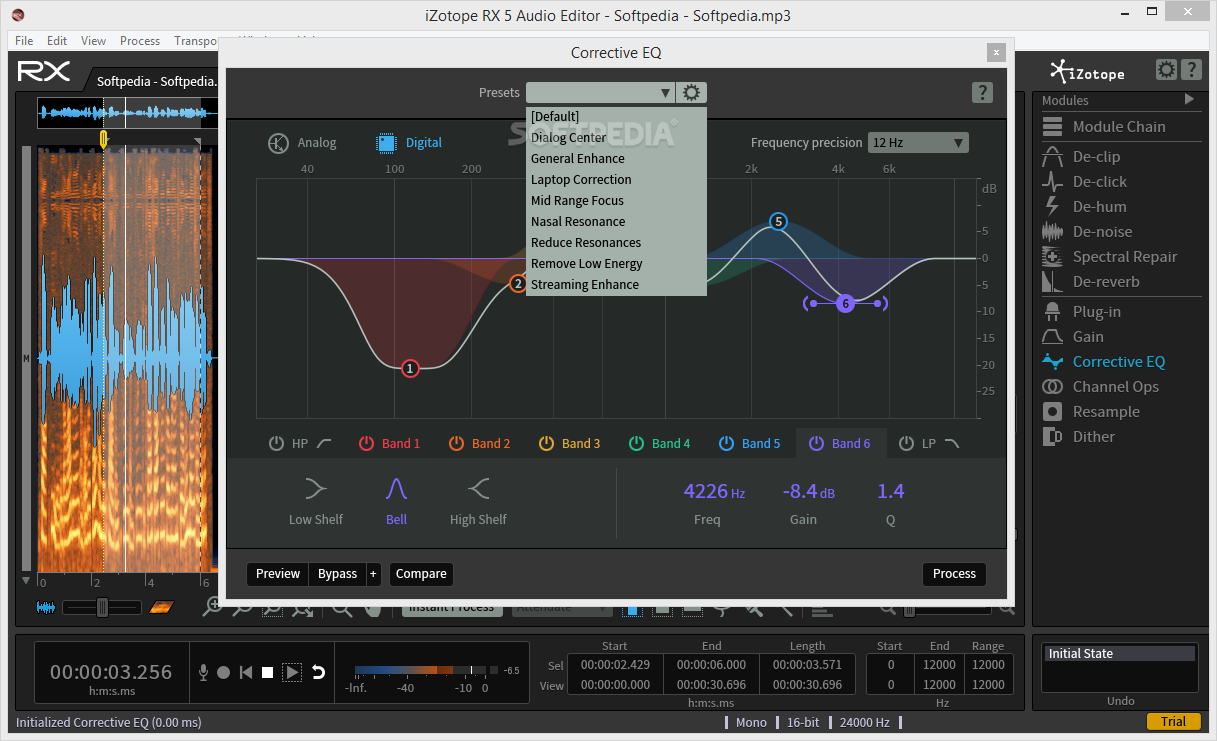Image resolution: width=1217 pixels, height=741 pixels.
Task: Switch EQ to Digital mode
Action: 409,143
